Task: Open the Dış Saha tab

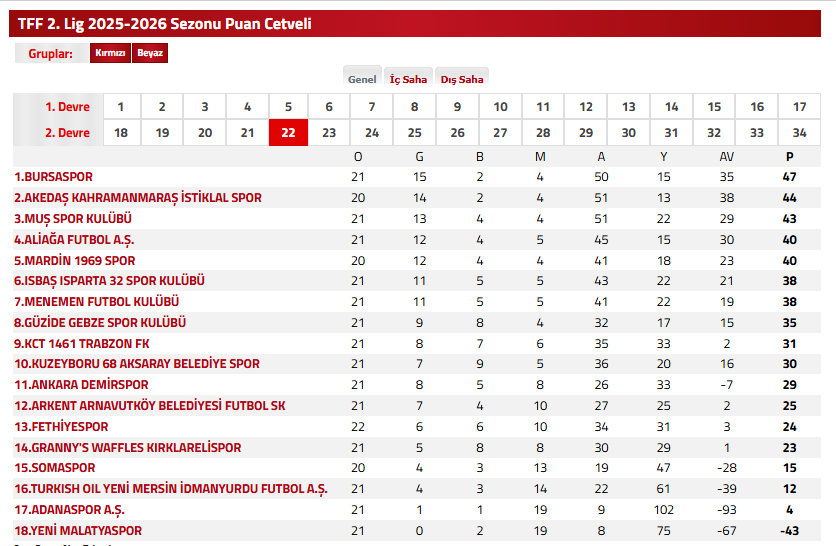Action: pos(462,79)
